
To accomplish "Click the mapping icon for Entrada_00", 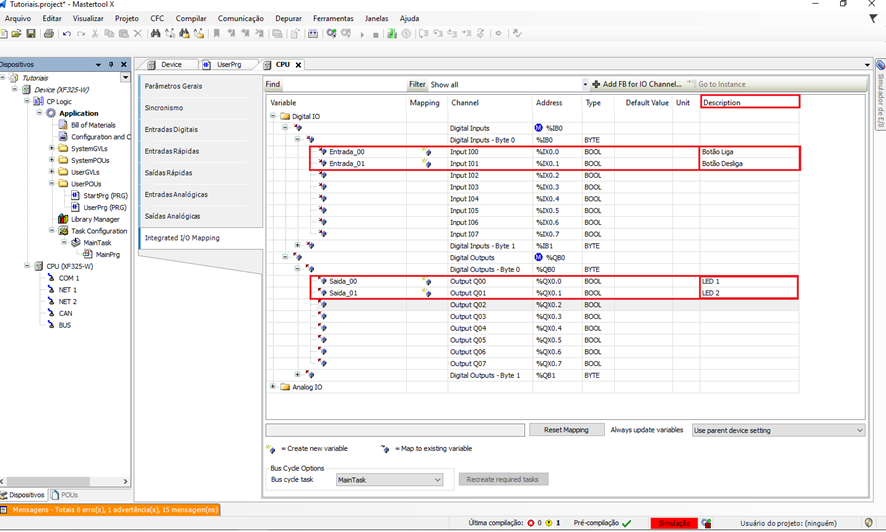I will point(427,151).
